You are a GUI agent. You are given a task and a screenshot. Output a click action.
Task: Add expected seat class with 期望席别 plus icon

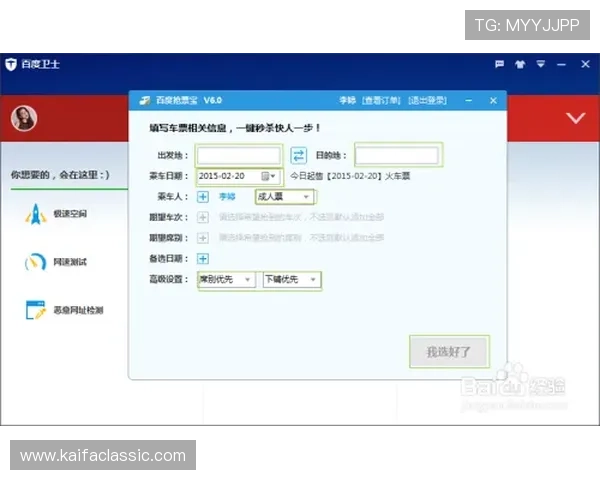click(x=203, y=238)
